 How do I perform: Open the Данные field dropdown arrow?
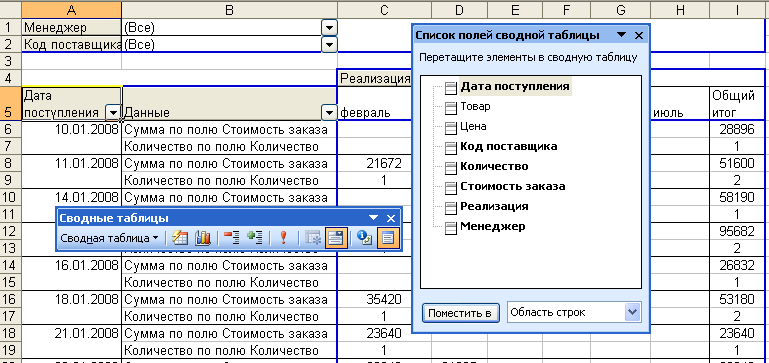330,113
